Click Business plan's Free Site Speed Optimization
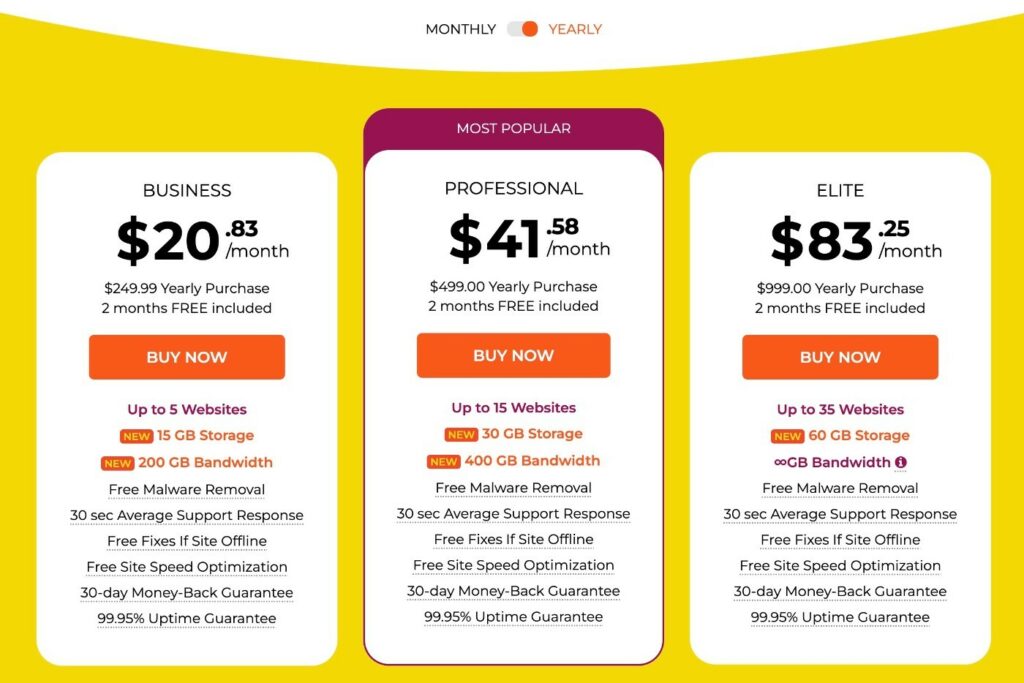The width and height of the screenshot is (1024, 683). click(187, 567)
